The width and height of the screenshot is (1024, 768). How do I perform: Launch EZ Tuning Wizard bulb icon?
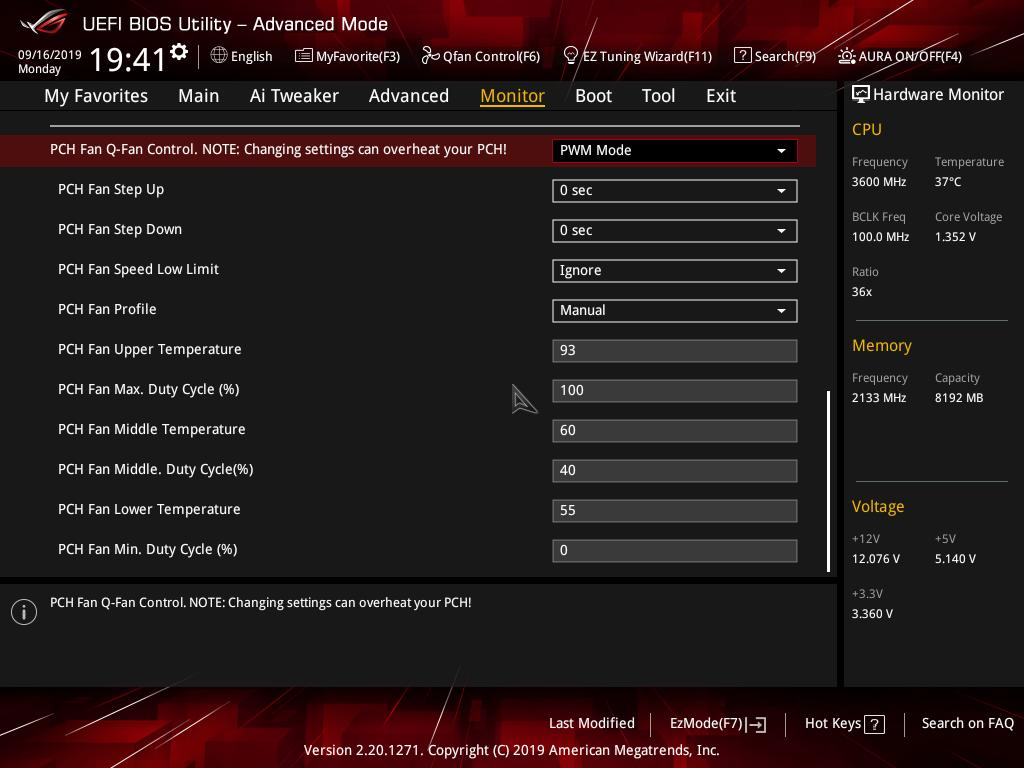[570, 56]
